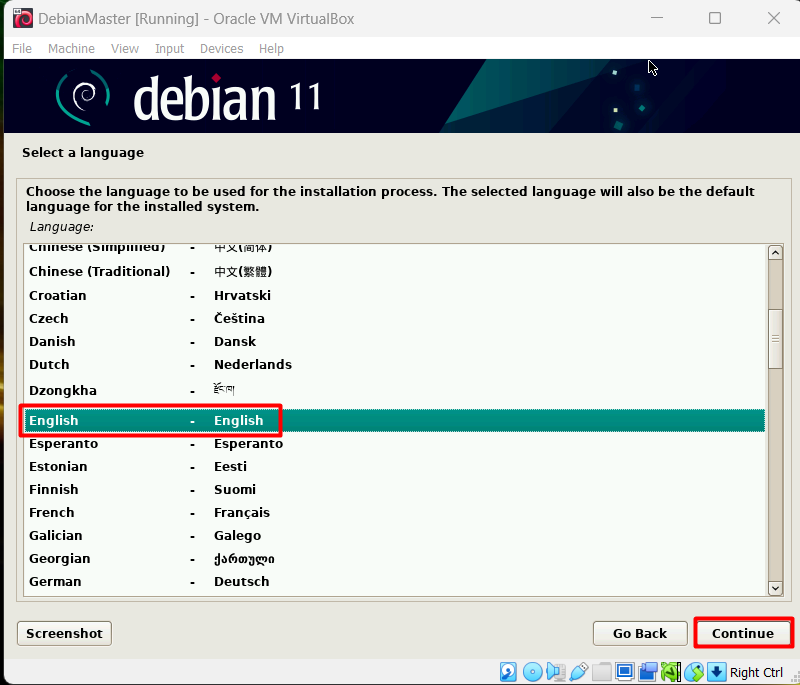Click the USB devices status icon

[x=579, y=672]
